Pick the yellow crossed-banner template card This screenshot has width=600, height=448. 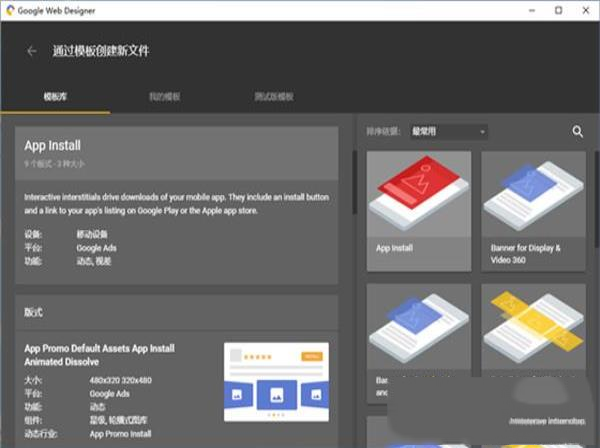pyautogui.click(x=533, y=331)
